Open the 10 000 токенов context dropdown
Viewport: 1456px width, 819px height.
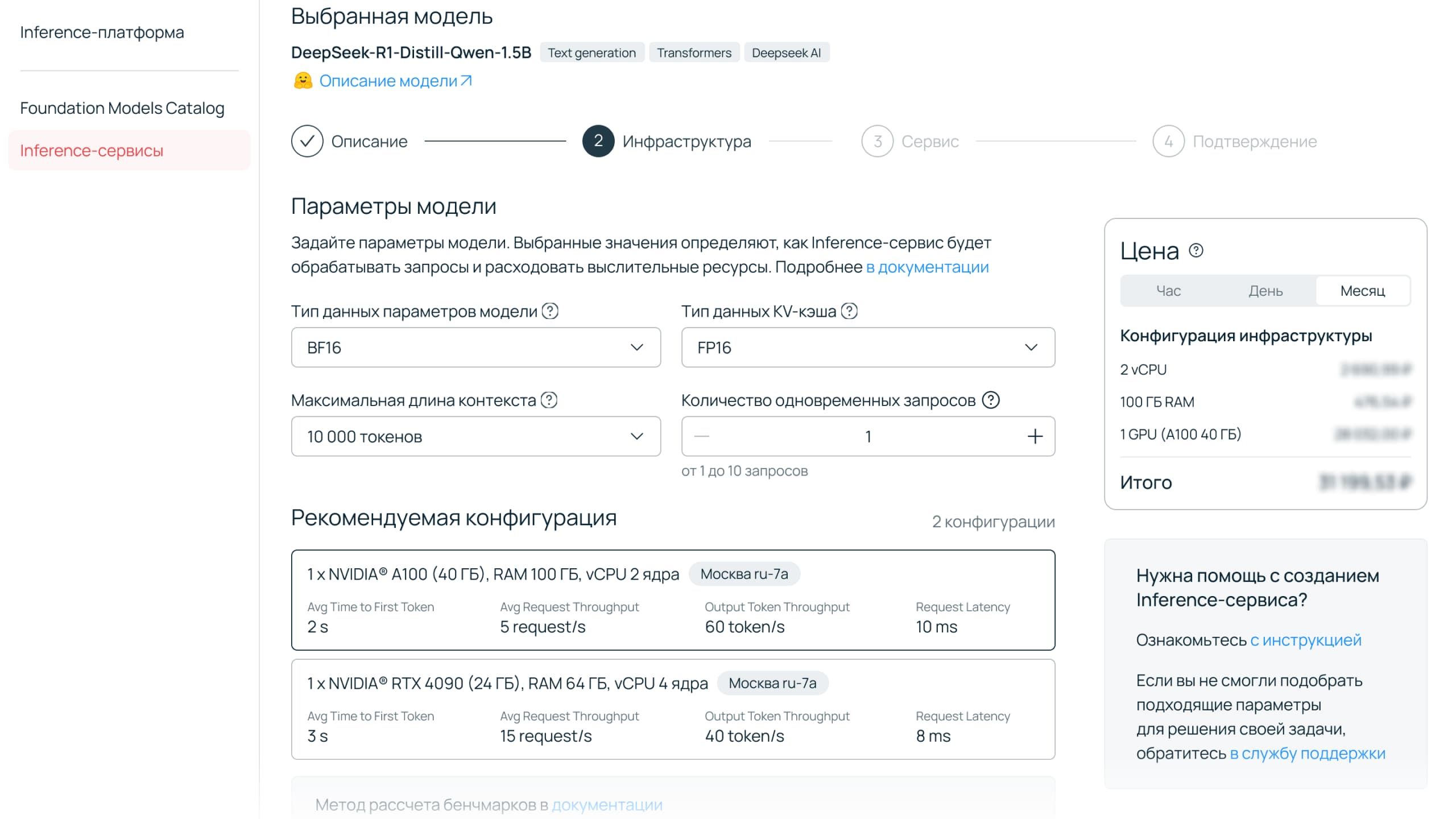coord(475,436)
